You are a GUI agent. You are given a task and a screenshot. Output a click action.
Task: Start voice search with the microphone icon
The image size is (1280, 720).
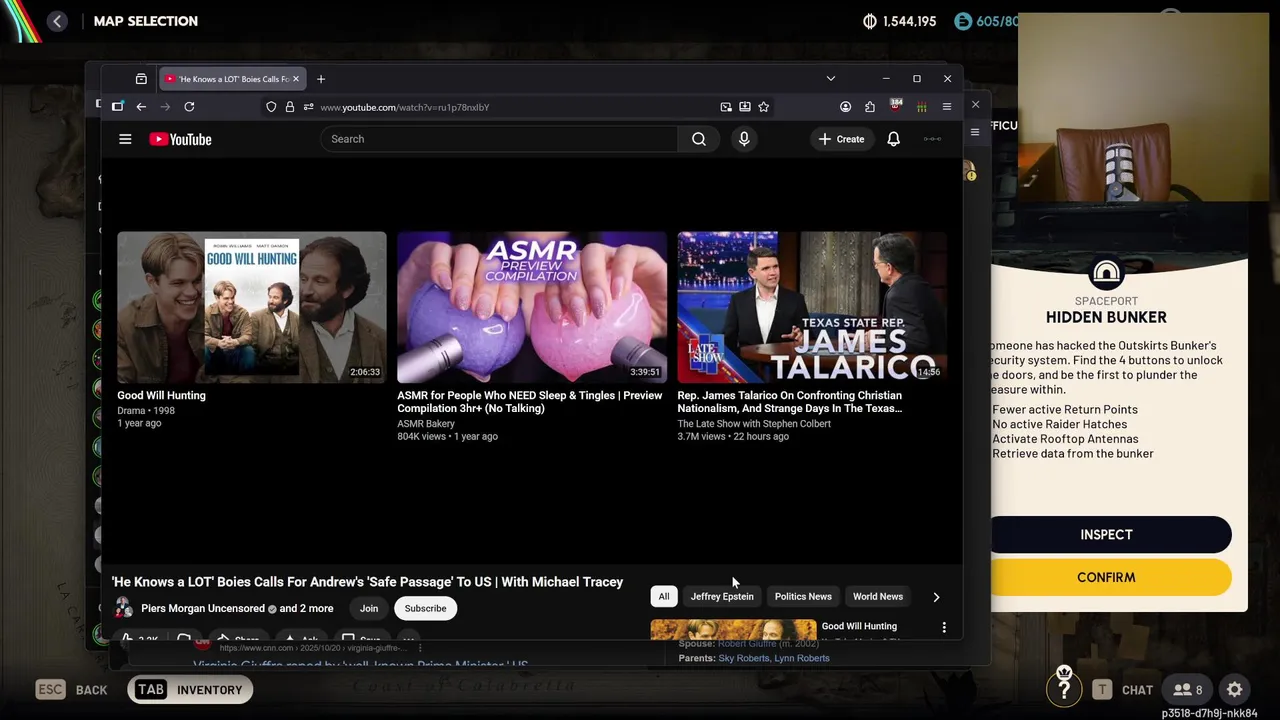[x=744, y=139]
